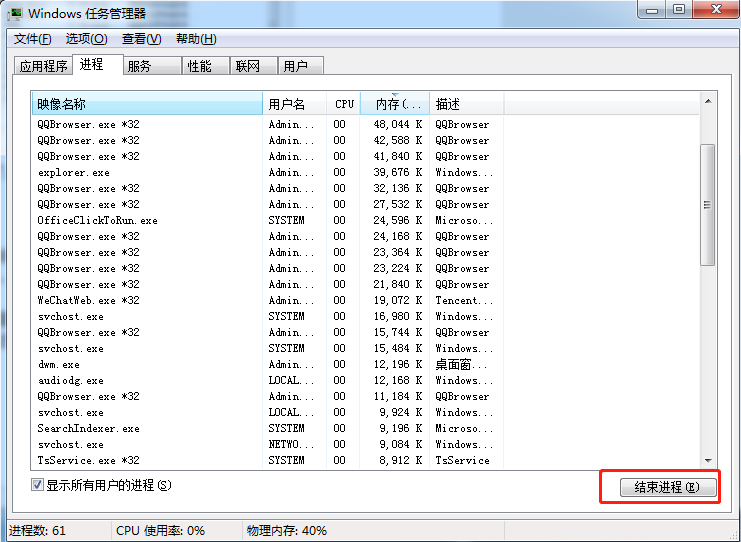This screenshot has height=542, width=741.
Task: Toggle 显示所有用户的进程 checkbox
Action: tap(37, 485)
